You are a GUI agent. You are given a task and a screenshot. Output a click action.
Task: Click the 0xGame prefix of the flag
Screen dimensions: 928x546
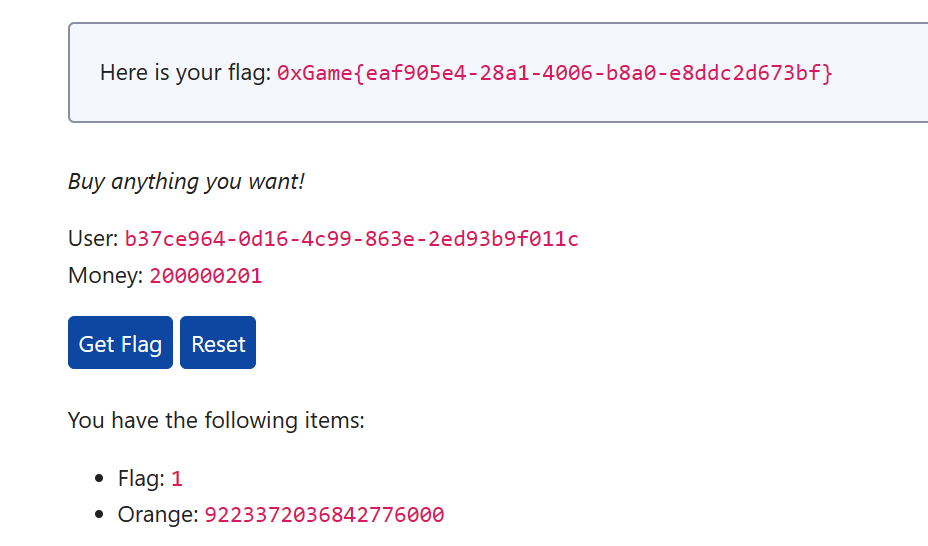tap(315, 73)
